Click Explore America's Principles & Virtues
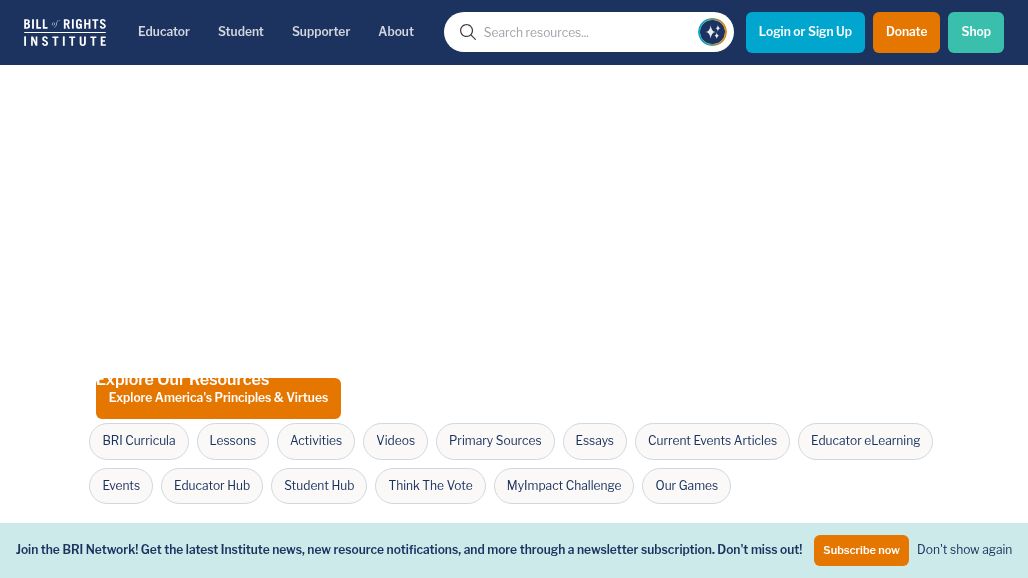The image size is (1028, 578). tap(218, 398)
